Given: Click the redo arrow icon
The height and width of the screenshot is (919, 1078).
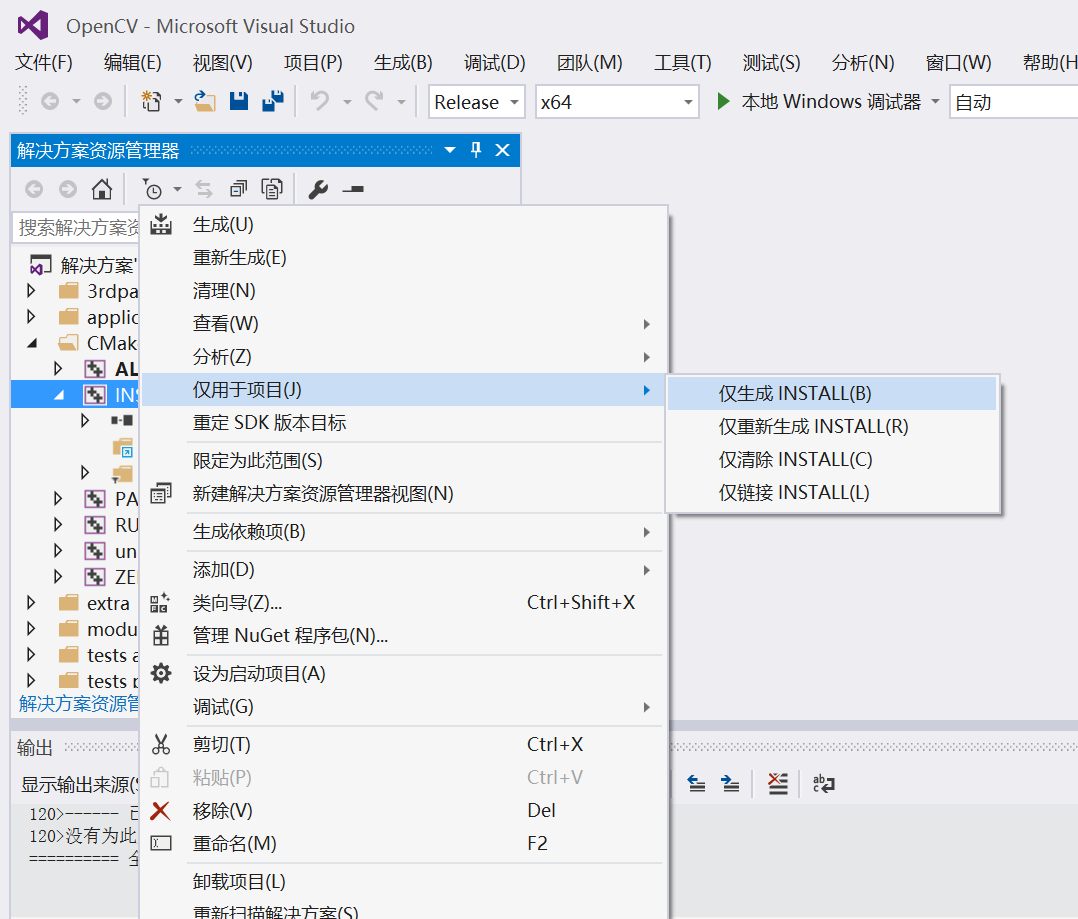Looking at the screenshot, I should point(374,102).
